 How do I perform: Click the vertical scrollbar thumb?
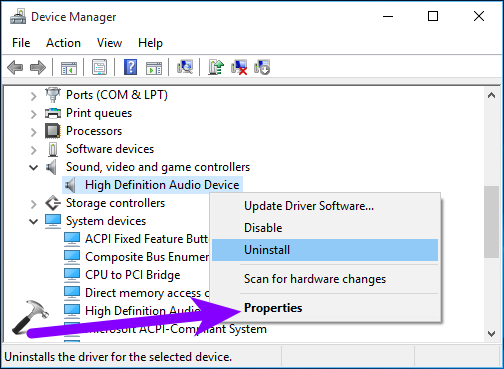point(491,222)
